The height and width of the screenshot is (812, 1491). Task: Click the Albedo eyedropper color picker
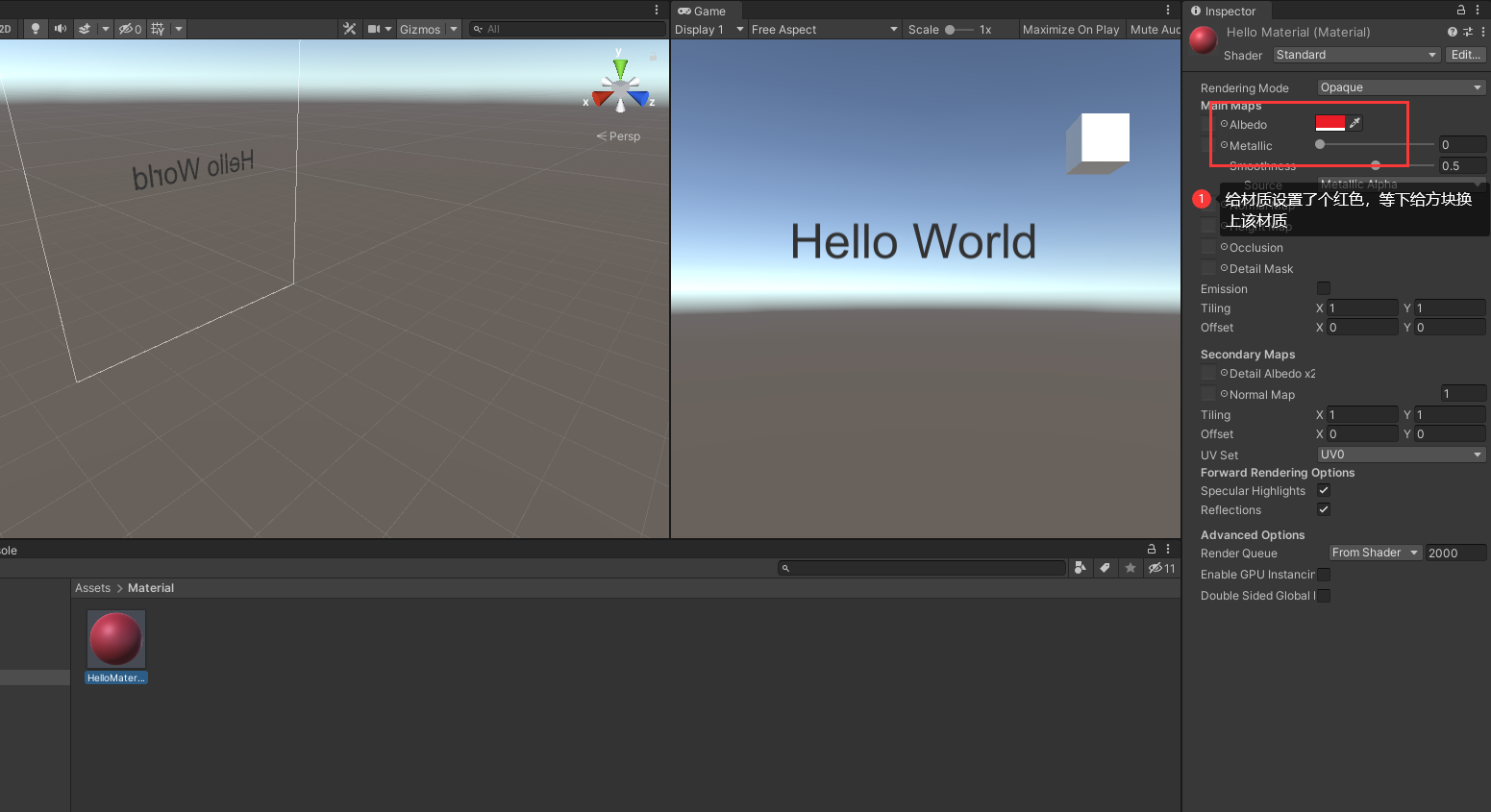tap(1354, 123)
